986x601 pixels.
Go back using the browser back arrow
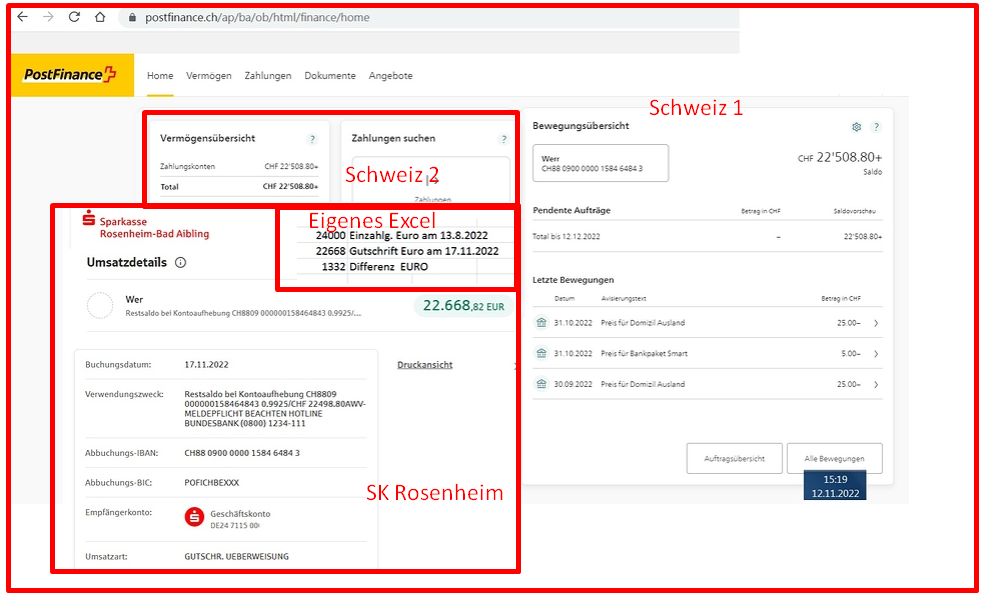tap(23, 17)
